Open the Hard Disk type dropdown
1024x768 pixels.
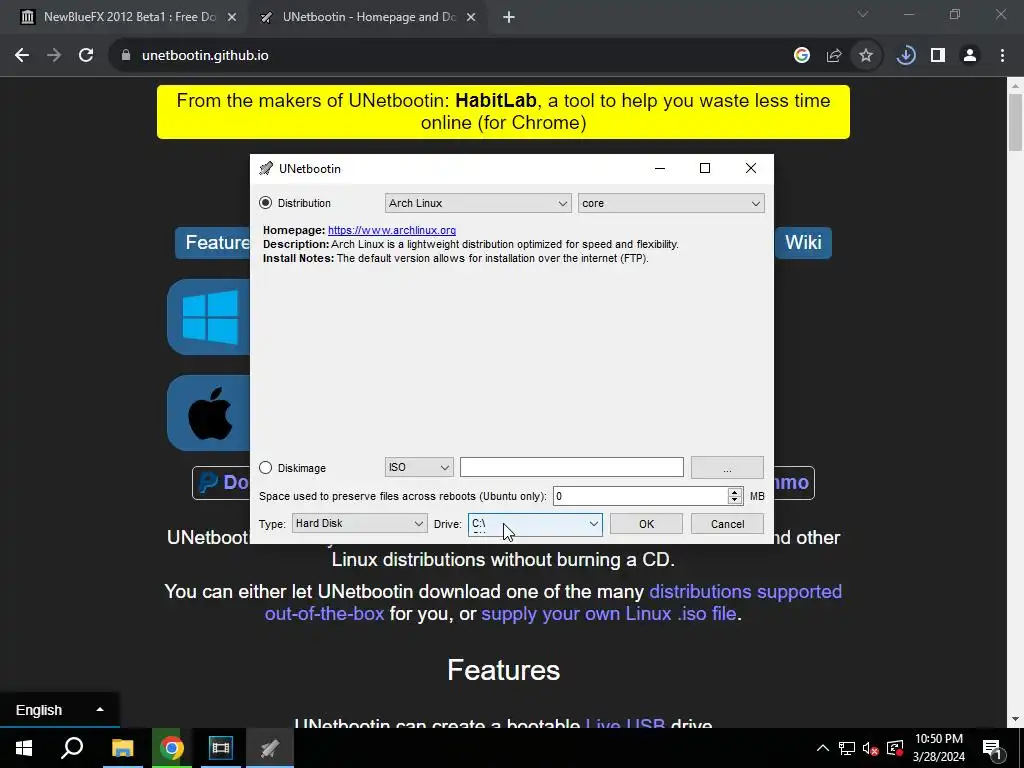pyautogui.click(x=359, y=523)
